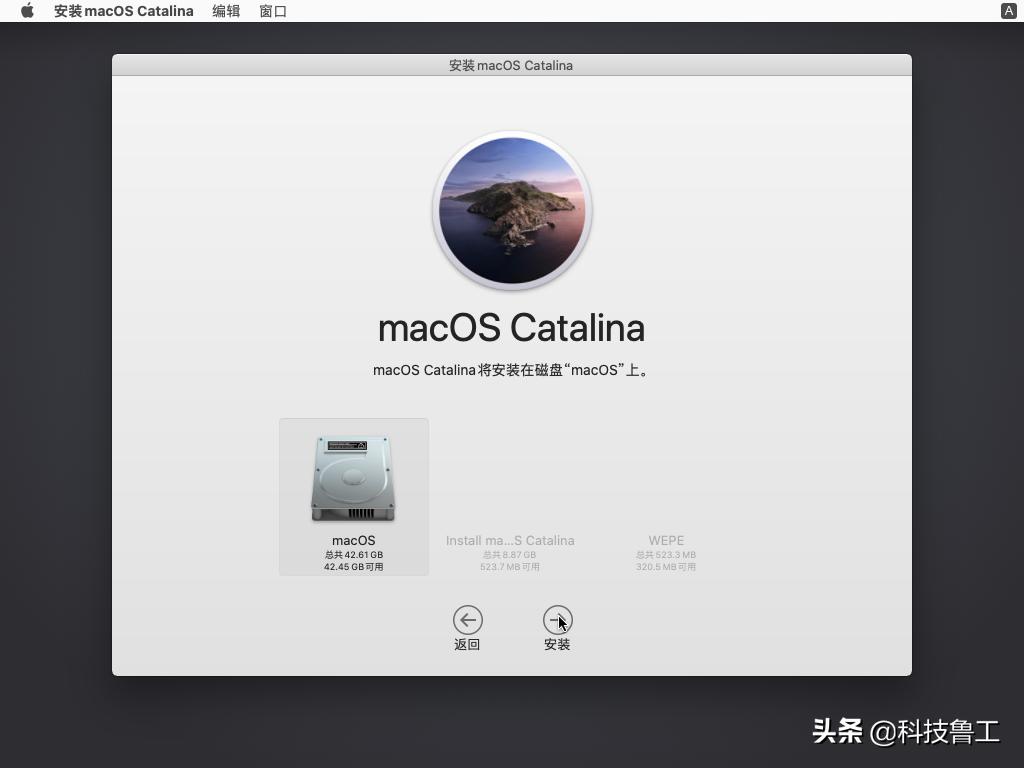Click the install arrow circle icon
Viewport: 1024px width, 768px height.
coord(557,619)
